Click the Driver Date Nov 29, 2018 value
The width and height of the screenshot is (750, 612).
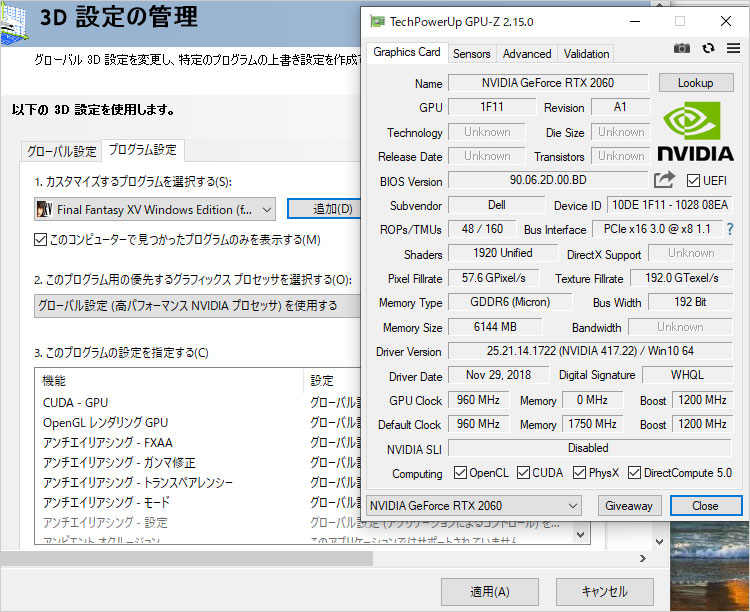tap(498, 375)
